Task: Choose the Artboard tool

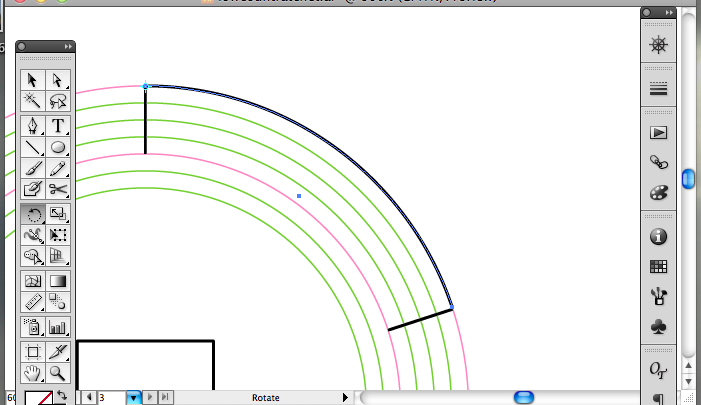Action: [x=33, y=352]
